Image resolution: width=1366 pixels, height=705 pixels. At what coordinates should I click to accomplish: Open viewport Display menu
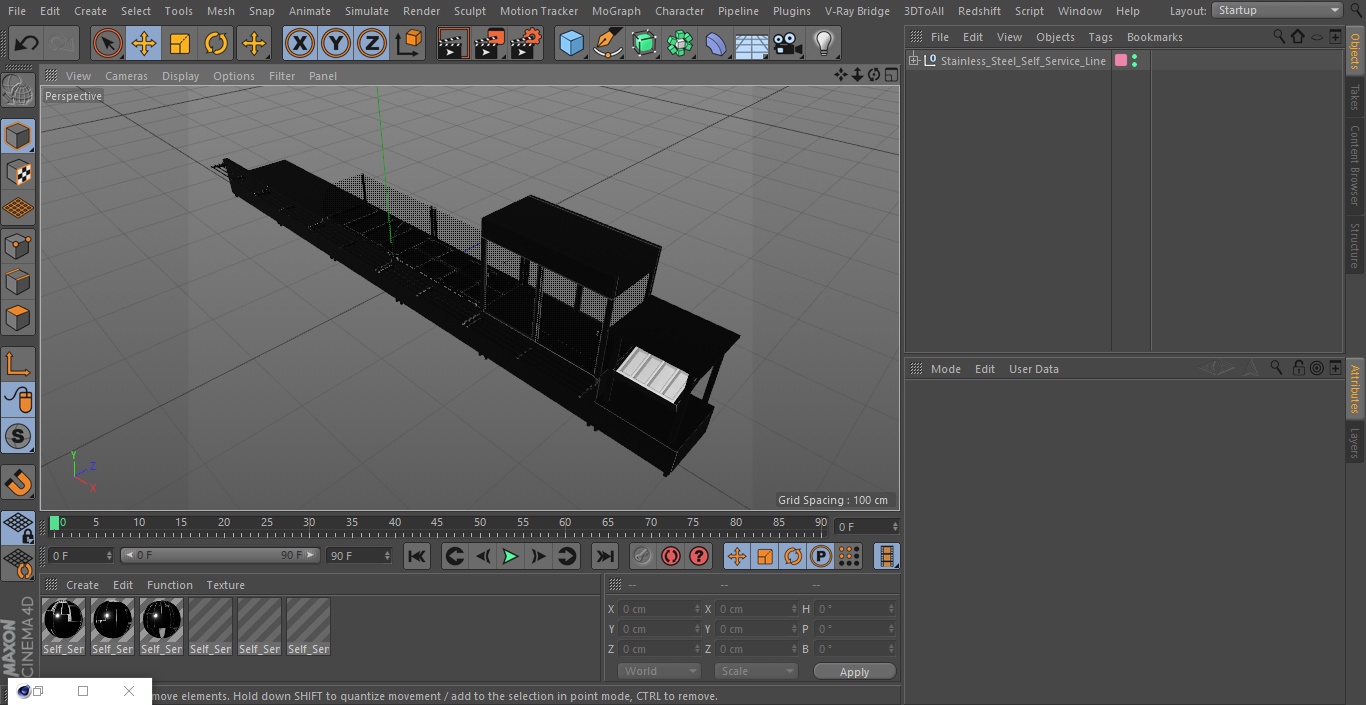[x=180, y=76]
